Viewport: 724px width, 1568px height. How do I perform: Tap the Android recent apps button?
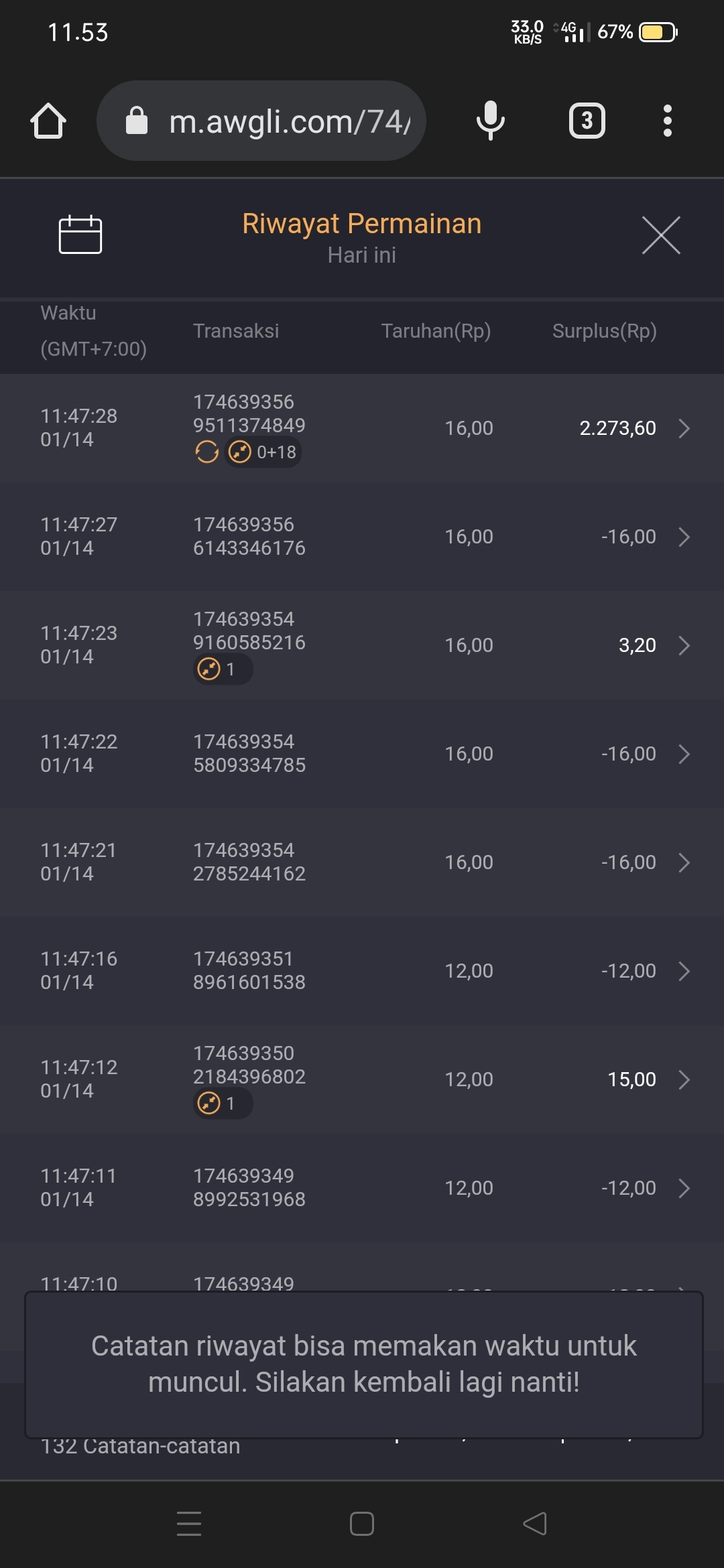pos(189,1523)
